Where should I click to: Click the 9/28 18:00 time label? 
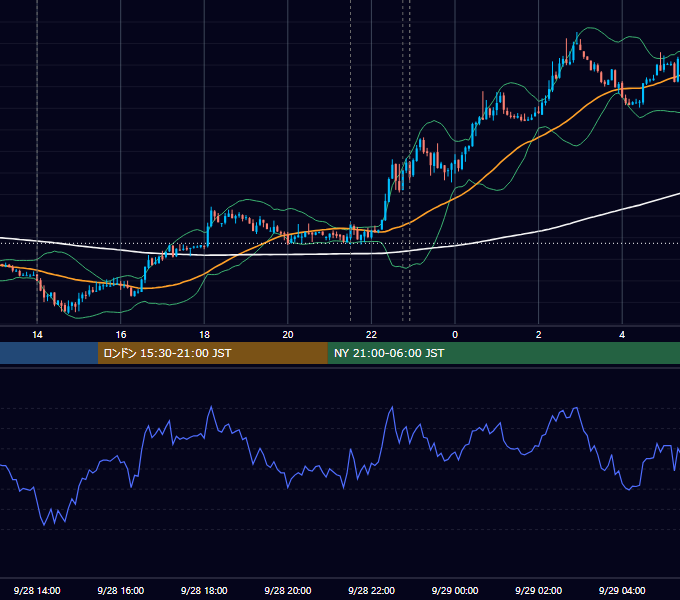(x=204, y=590)
